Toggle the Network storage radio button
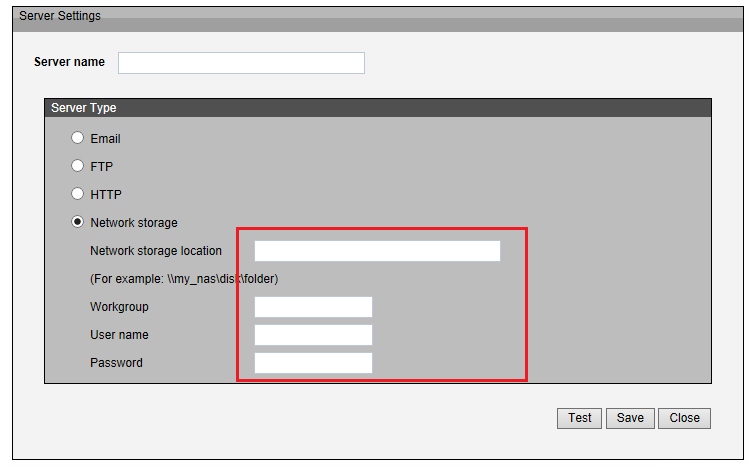Screen dimensions: 755x474 (x=77, y=222)
